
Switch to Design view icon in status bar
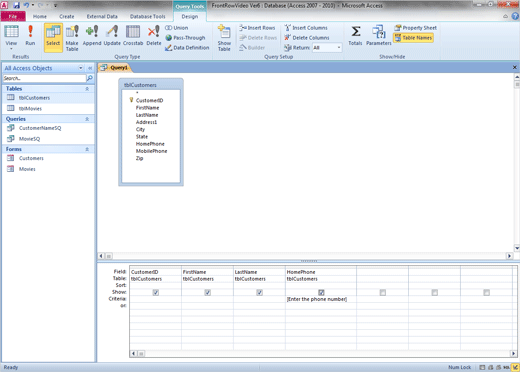[515, 367]
